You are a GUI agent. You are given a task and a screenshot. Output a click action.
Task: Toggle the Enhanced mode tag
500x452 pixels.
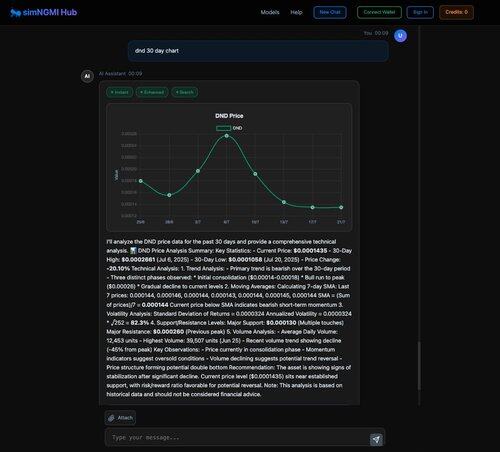(x=152, y=92)
